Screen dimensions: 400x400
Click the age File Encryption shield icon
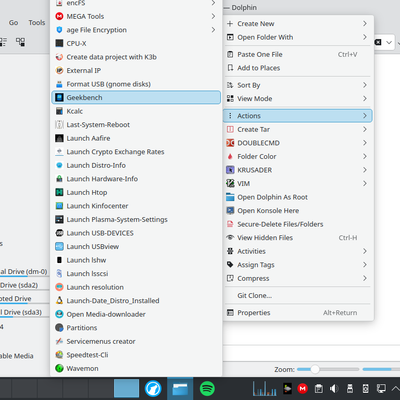59,30
